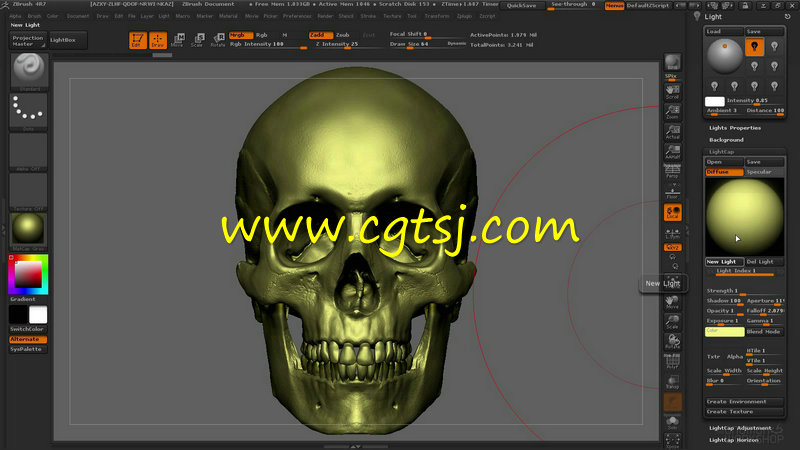This screenshot has height=450, width=800.
Task: Toggle the first active light bulb
Action: pyautogui.click(x=754, y=47)
